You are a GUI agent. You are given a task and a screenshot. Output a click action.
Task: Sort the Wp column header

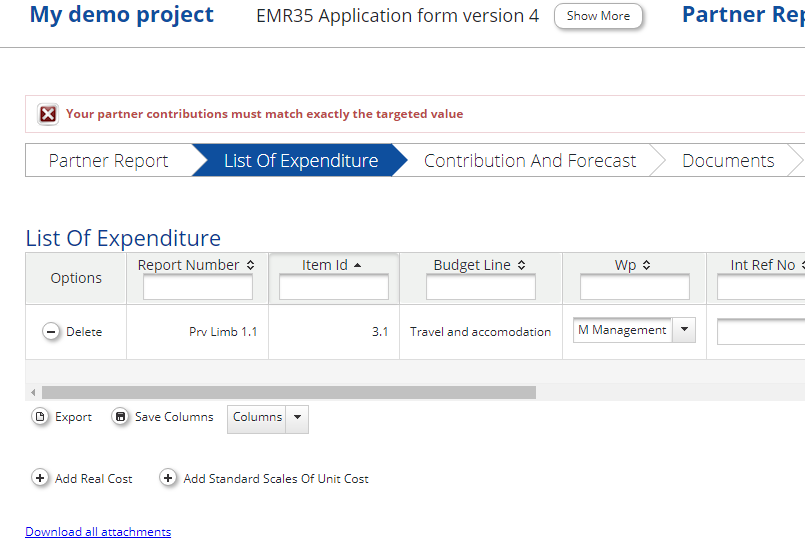click(646, 265)
